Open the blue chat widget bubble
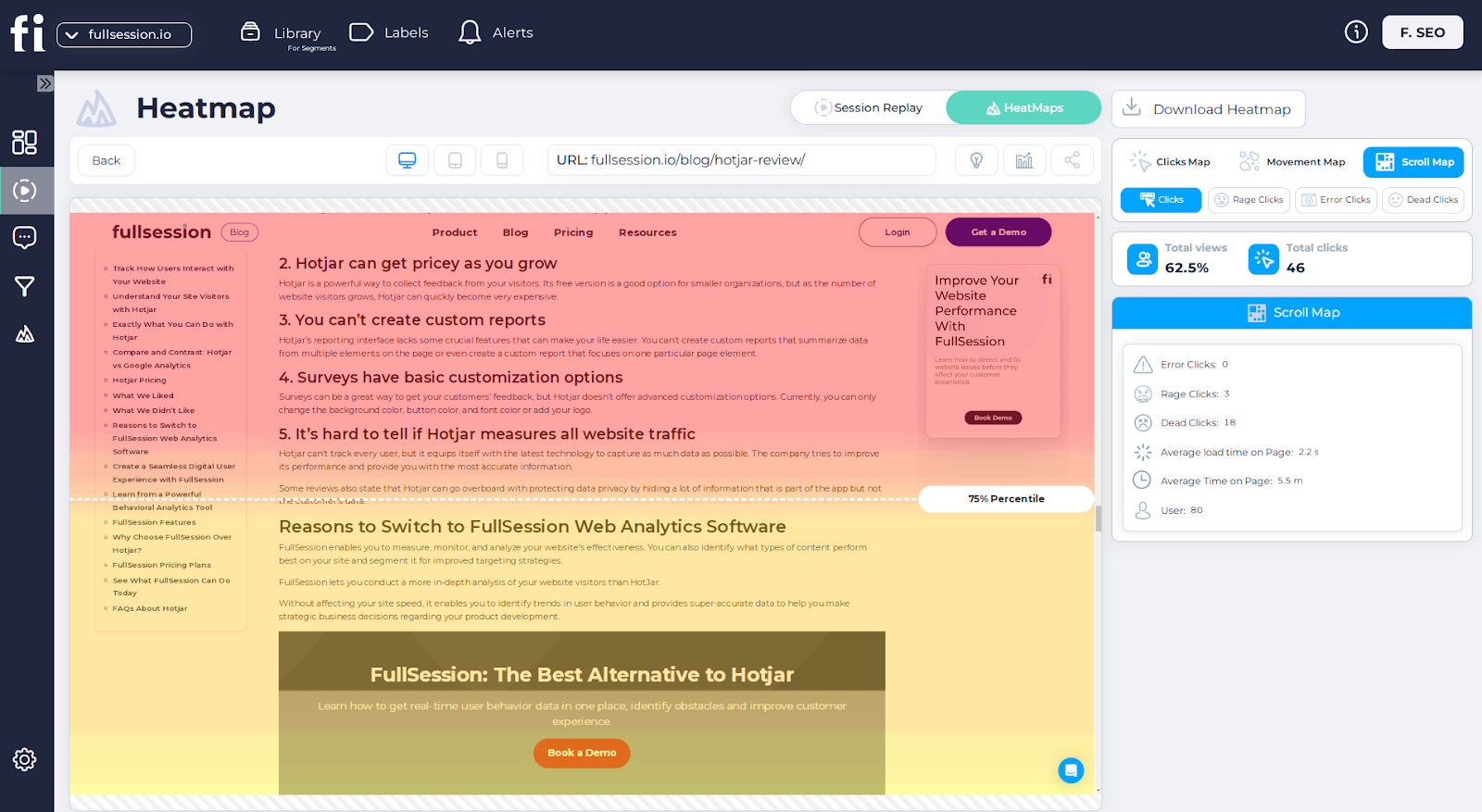Viewport: 1482px width, 812px height. click(x=1071, y=770)
